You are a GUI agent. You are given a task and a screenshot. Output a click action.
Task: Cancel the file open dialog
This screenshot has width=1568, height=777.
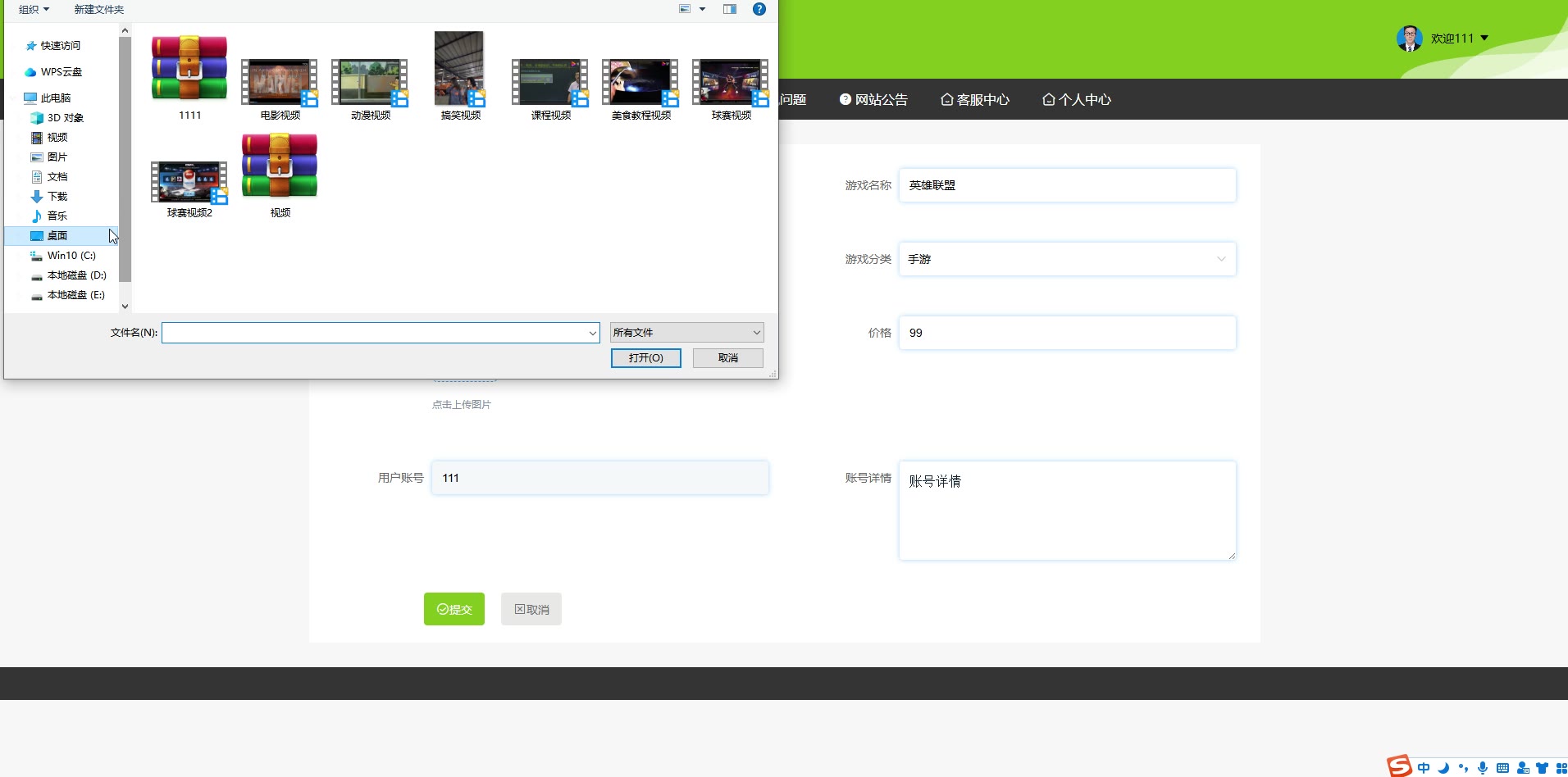click(x=728, y=358)
